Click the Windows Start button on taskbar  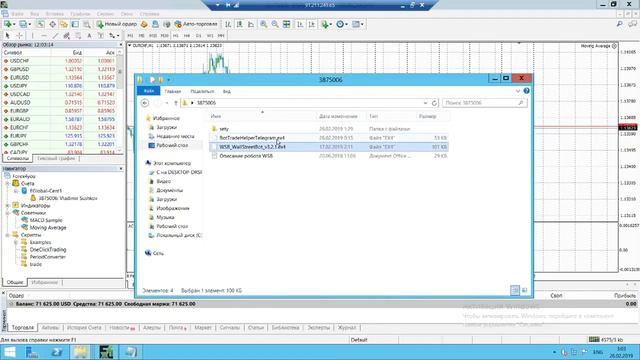click(x=9, y=352)
